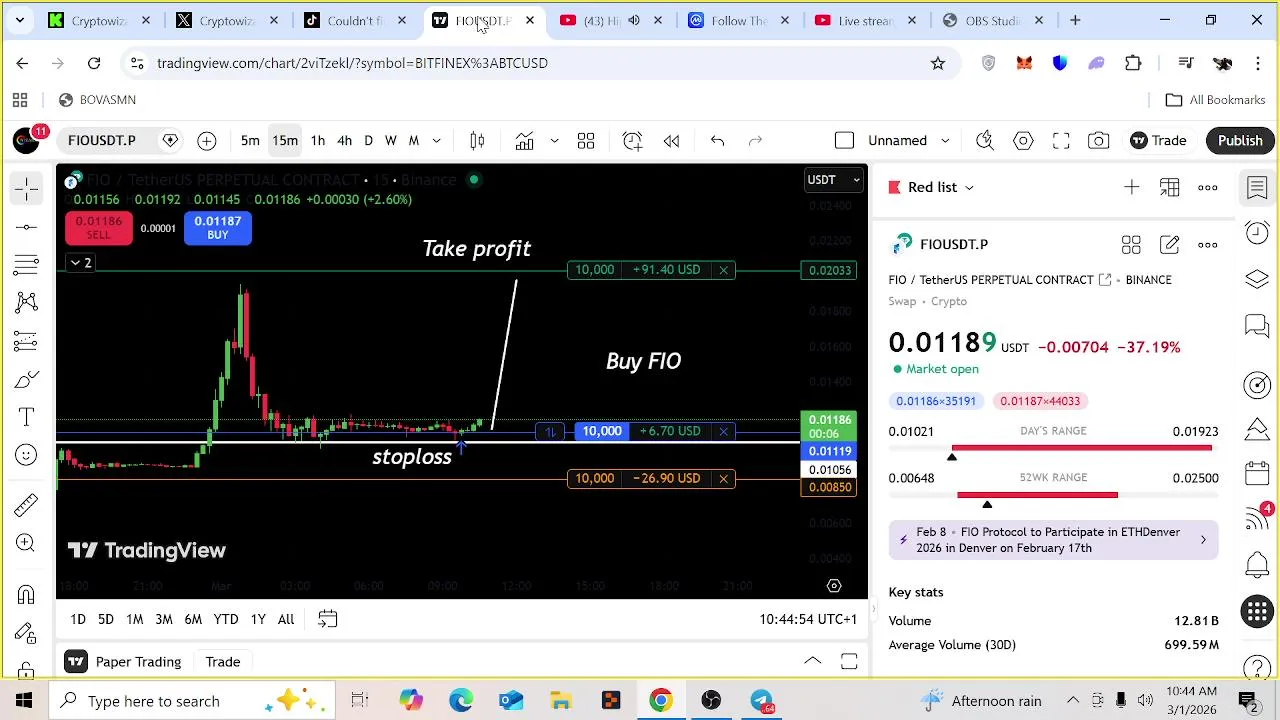Open quick search in the top toolbar
Viewport: 1280px width, 720px height.
click(x=985, y=141)
